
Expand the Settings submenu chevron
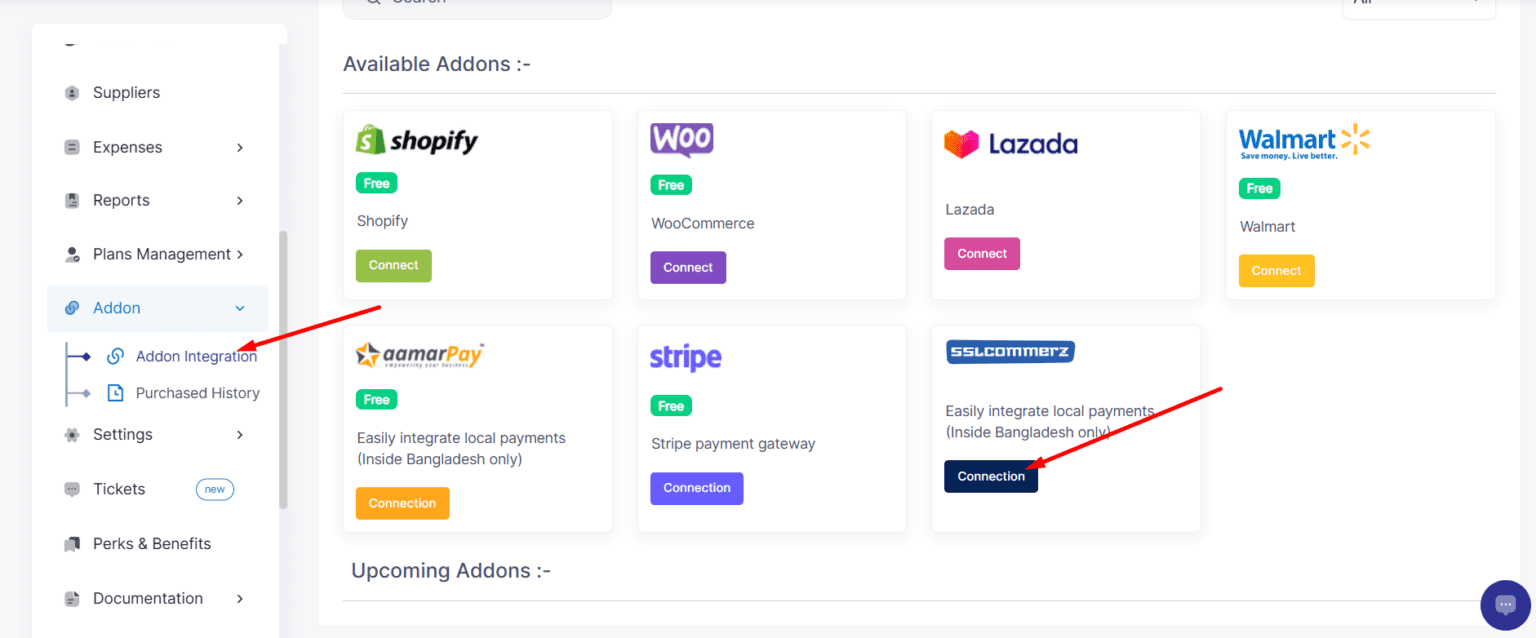click(240, 435)
